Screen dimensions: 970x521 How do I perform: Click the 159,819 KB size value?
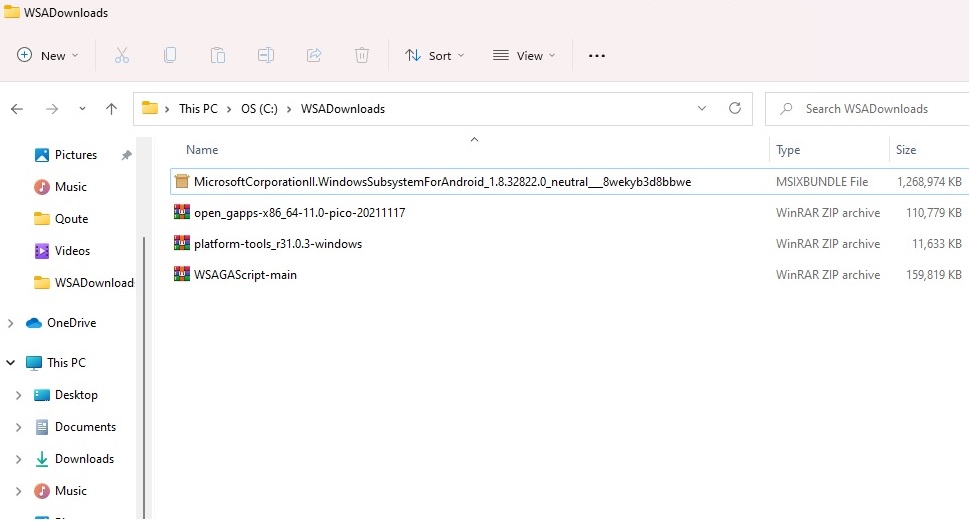coord(934,275)
